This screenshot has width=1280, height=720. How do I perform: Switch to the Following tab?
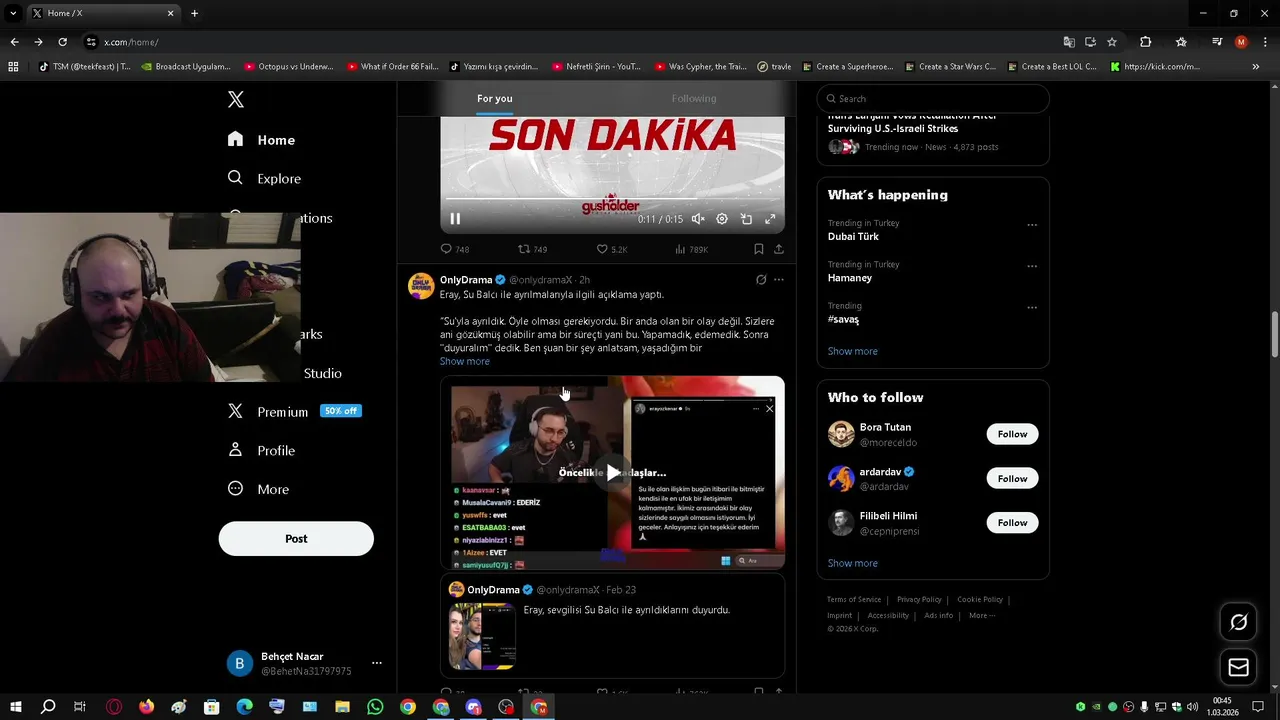[694, 98]
